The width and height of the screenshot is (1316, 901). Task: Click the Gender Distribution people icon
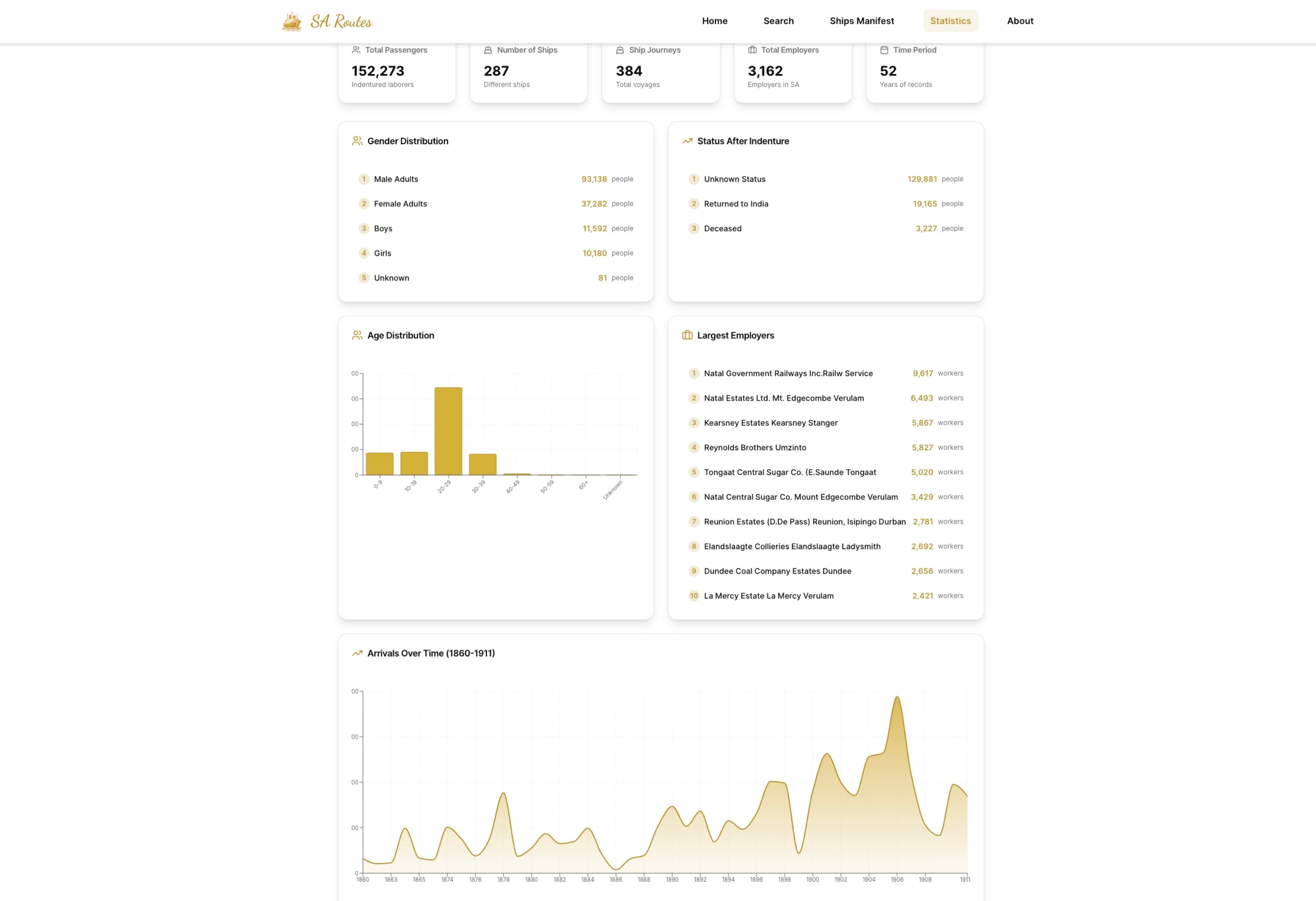pyautogui.click(x=357, y=141)
